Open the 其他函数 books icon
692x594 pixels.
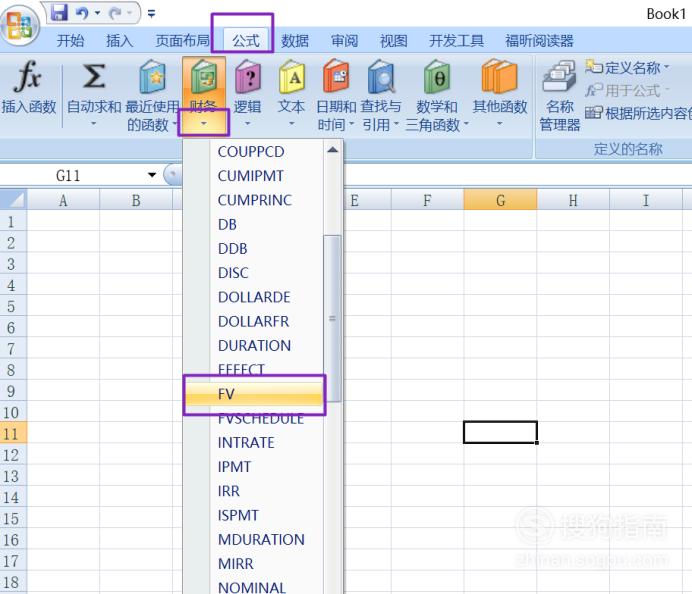point(500,76)
